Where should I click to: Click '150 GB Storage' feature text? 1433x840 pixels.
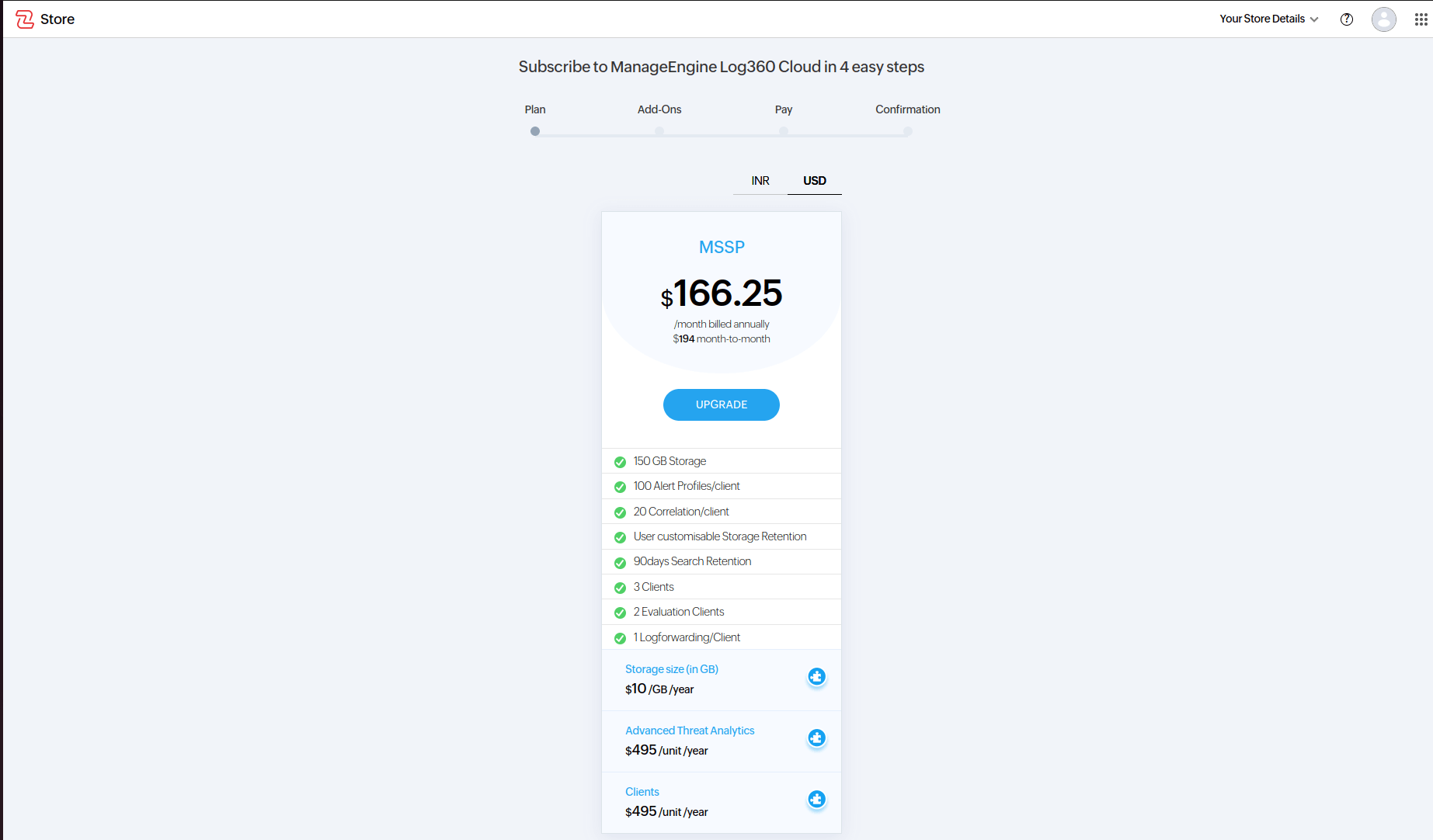pyautogui.click(x=670, y=461)
